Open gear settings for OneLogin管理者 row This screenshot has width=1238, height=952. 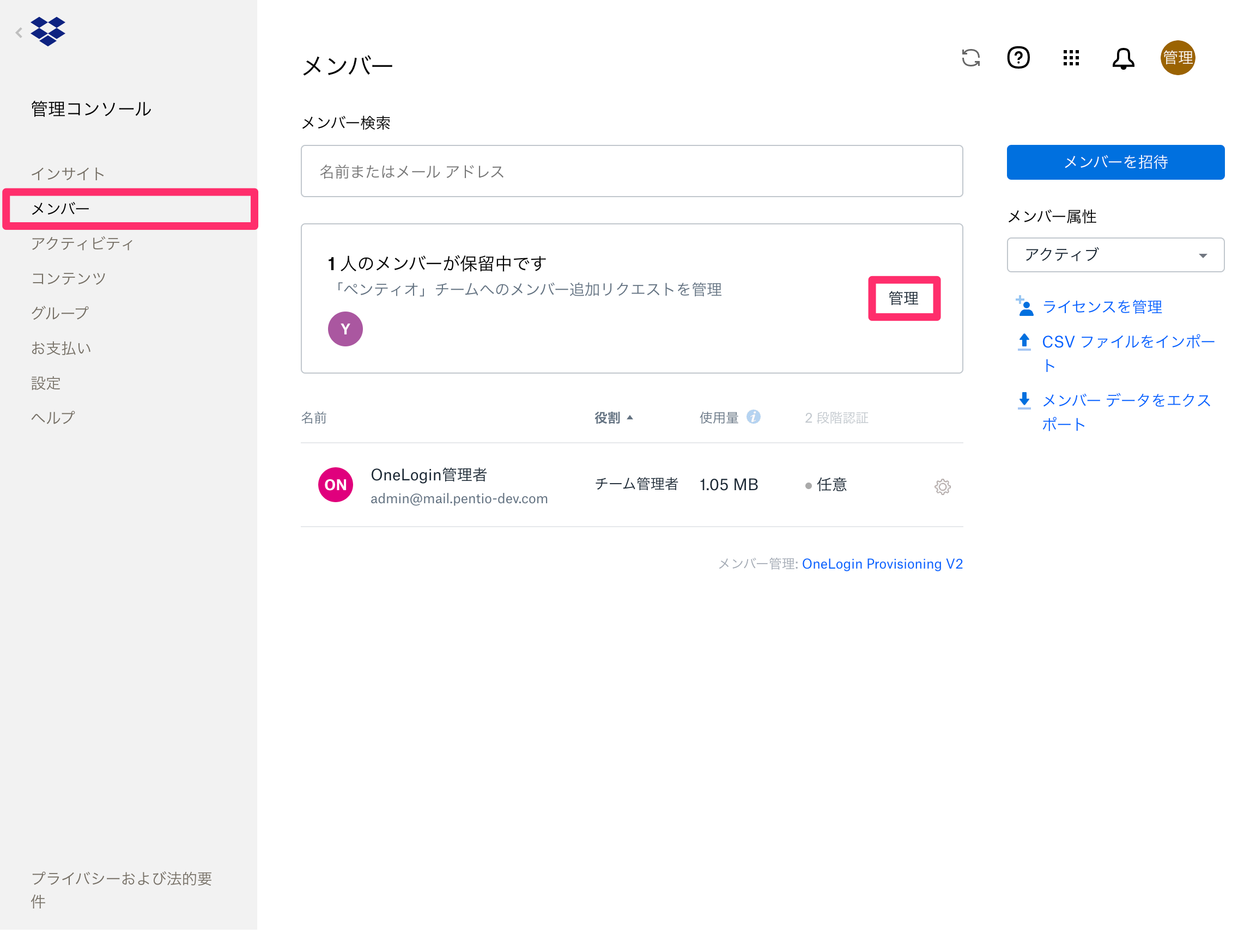tap(942, 486)
